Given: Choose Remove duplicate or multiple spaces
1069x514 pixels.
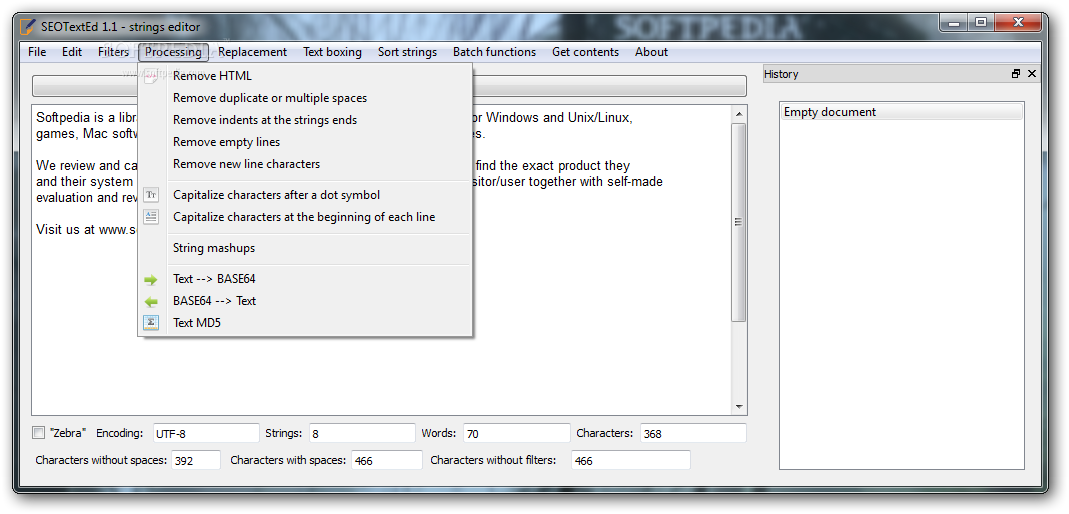Looking at the screenshot, I should pyautogui.click(x=305, y=98).
